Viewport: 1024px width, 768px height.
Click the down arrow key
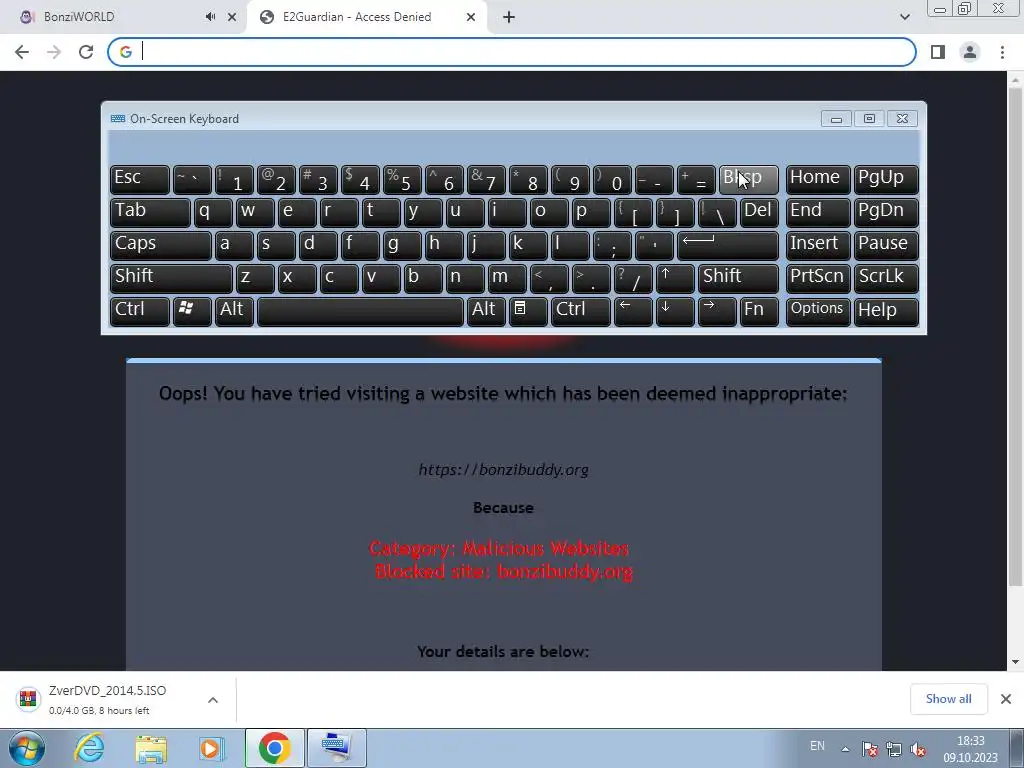pos(675,312)
